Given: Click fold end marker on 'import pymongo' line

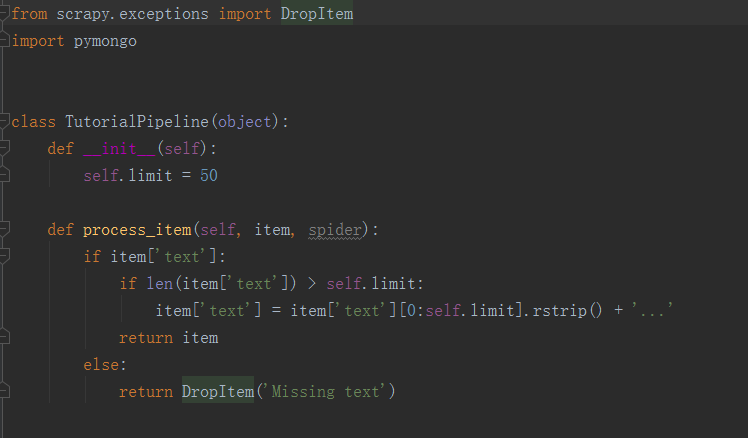Looking at the screenshot, I should [x=4, y=41].
